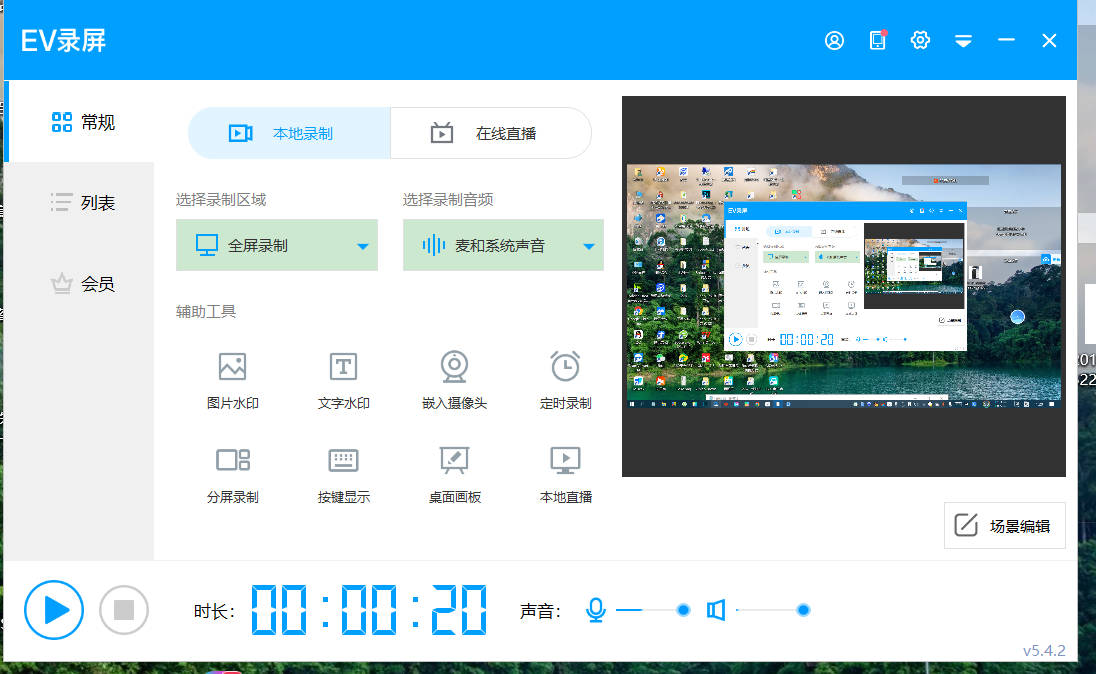Toggle the system speaker sound icon
Viewport: 1096px width, 674px height.
click(716, 610)
